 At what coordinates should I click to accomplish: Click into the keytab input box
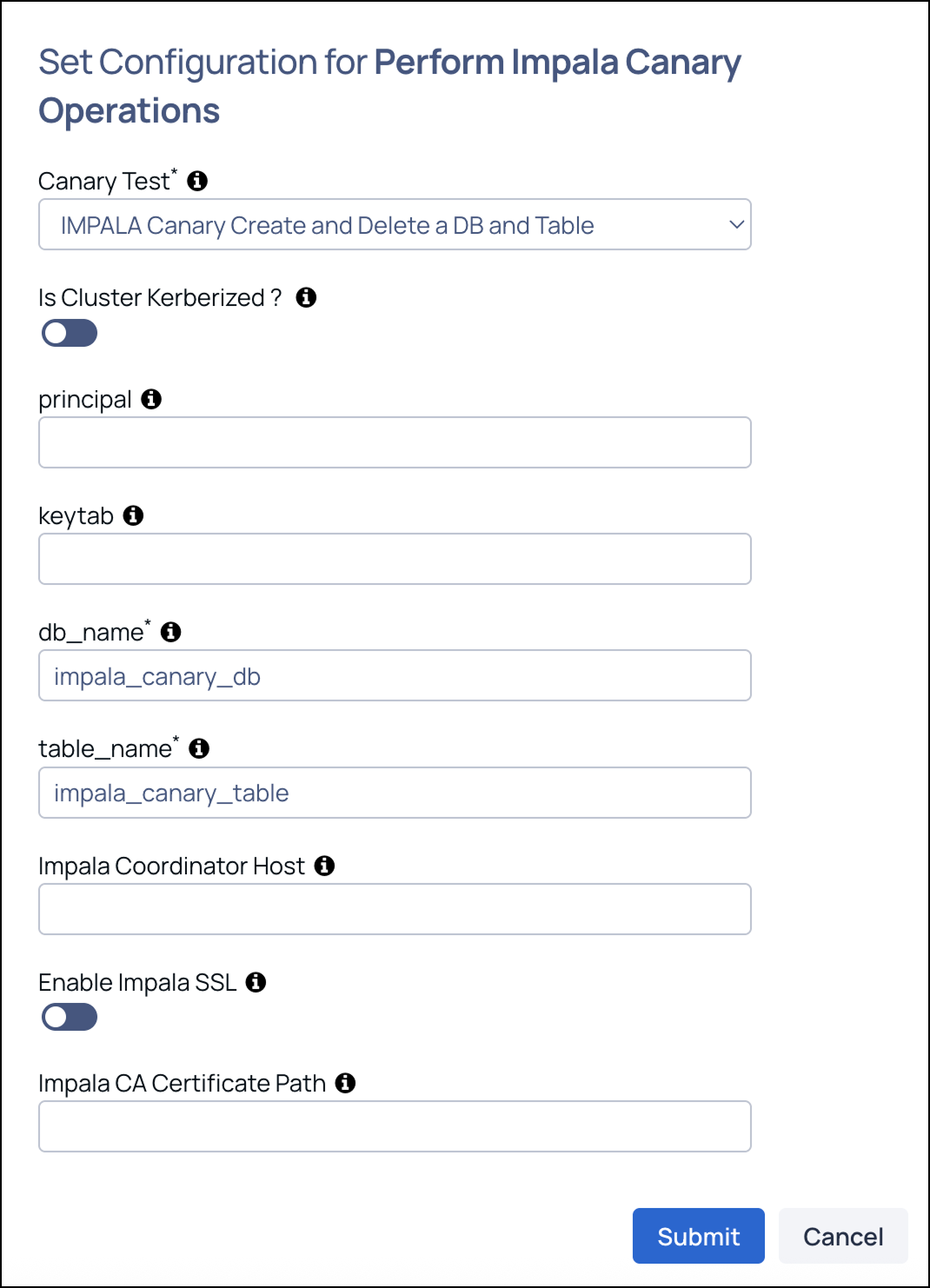[395, 559]
